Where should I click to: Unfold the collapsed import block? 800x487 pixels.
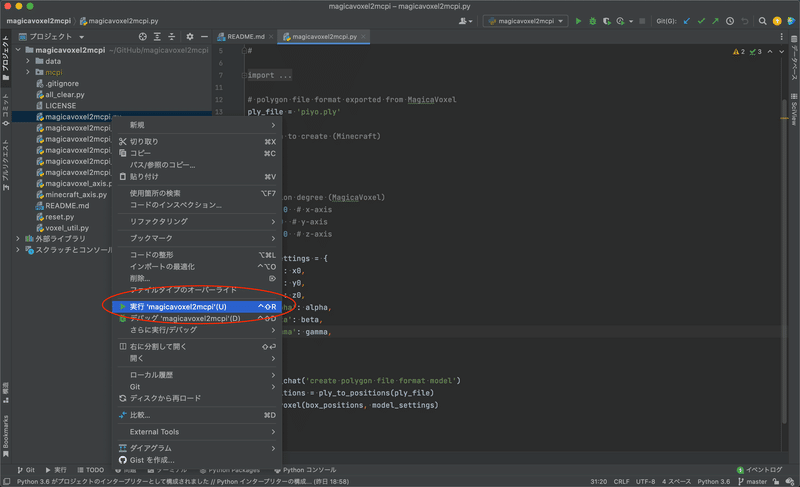click(x=244, y=75)
